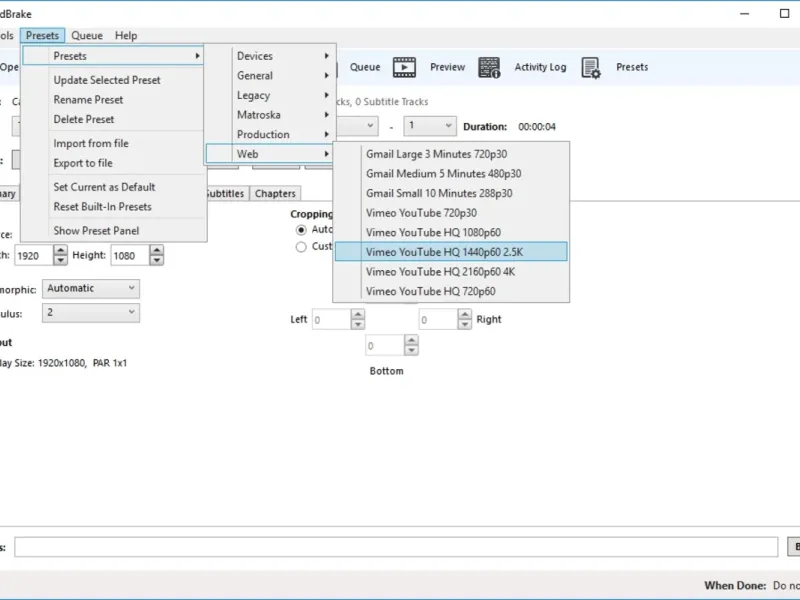Open the chapter end dropdown showing 1
Viewport: 800px width, 600px height.
point(430,126)
